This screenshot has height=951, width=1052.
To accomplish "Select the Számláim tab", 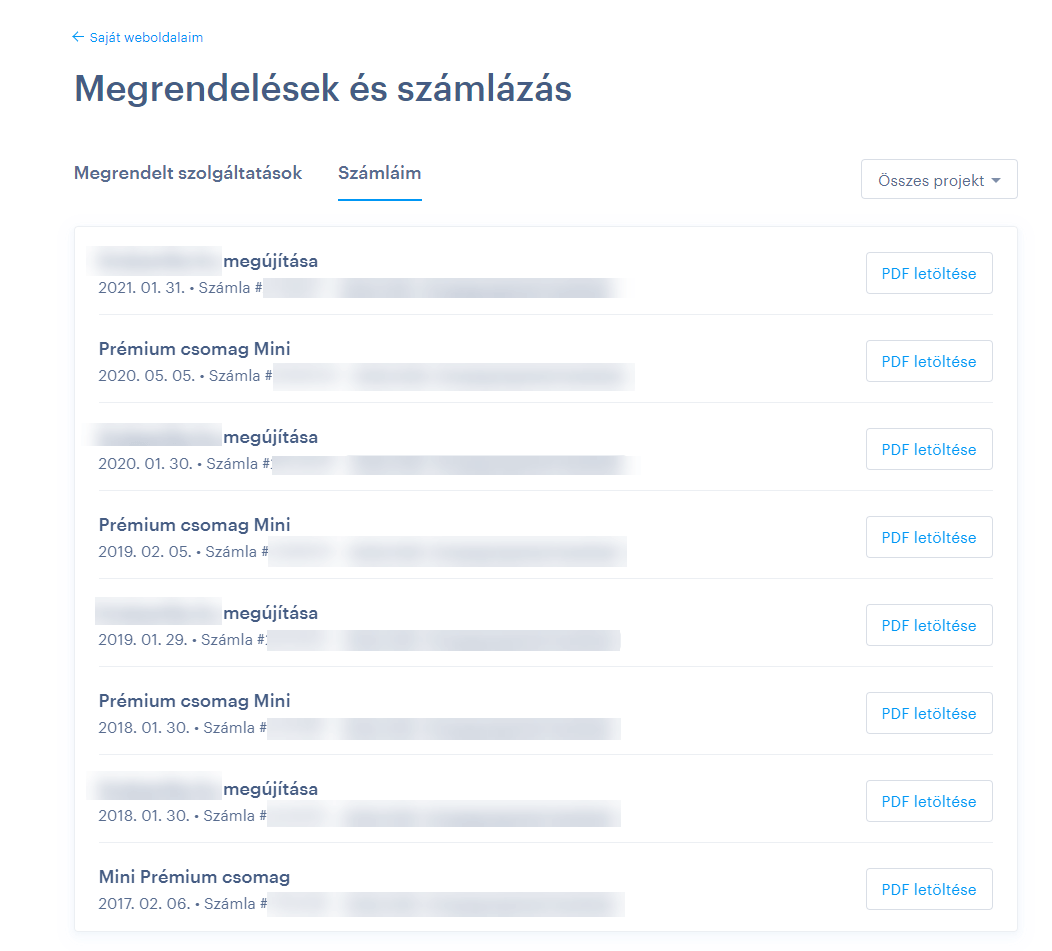I will click(x=380, y=173).
